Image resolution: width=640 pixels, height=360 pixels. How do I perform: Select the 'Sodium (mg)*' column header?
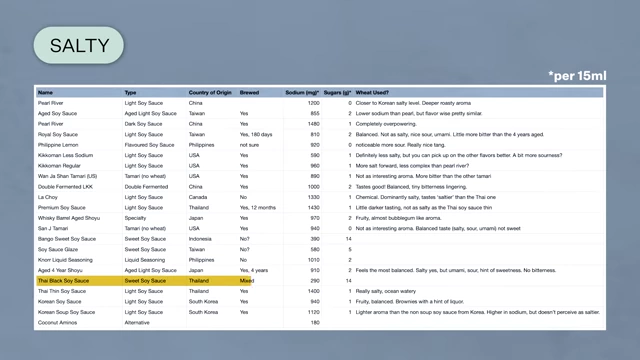302,93
